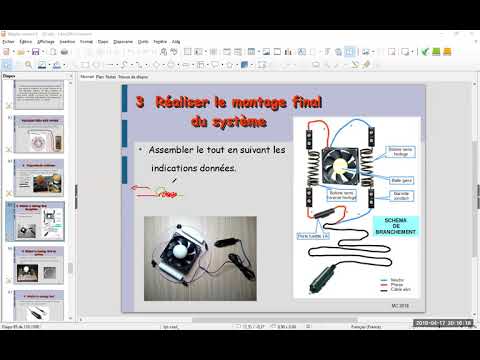Open the Format menu

coord(86,42)
